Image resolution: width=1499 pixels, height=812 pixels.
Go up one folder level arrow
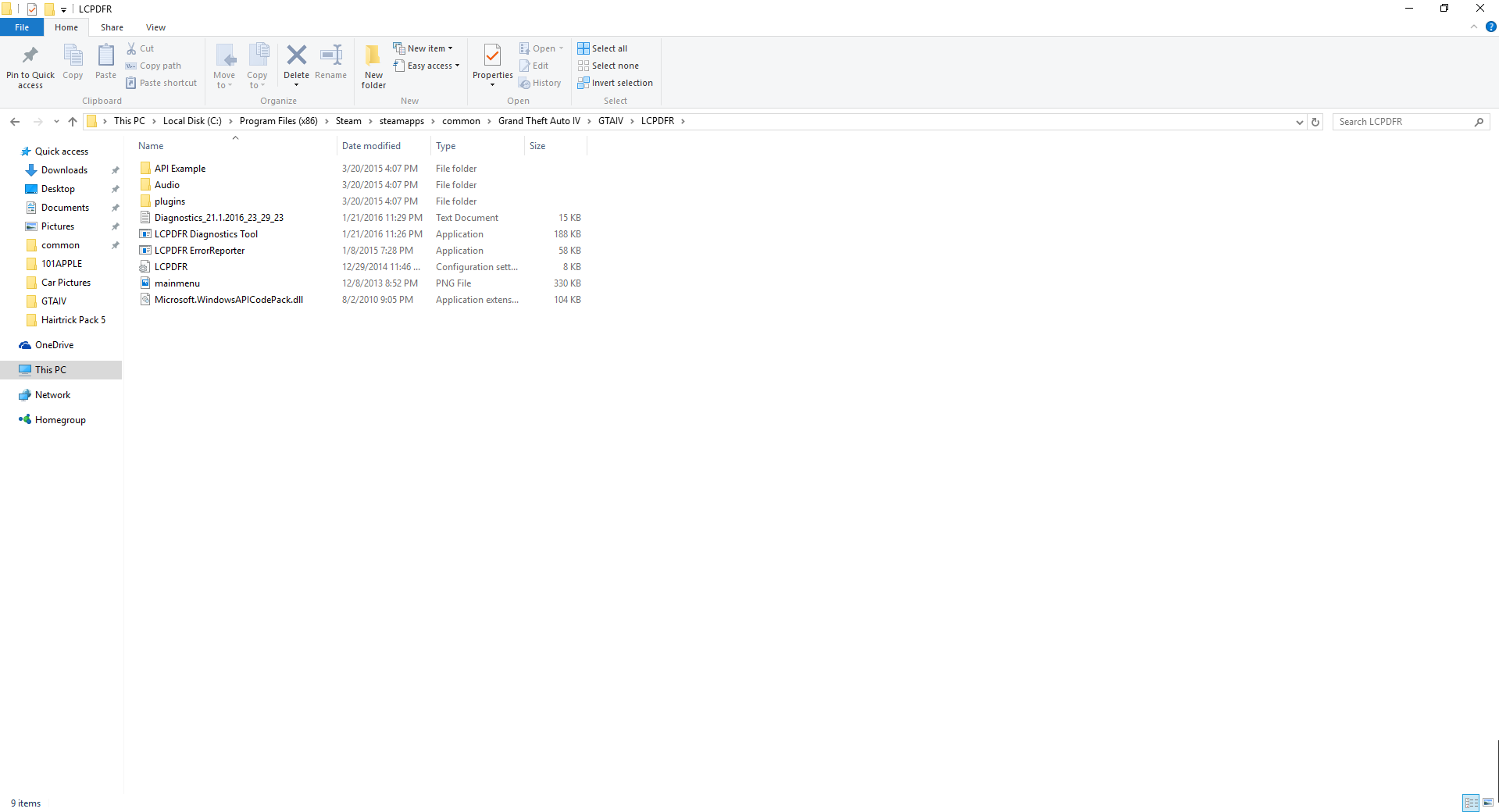(x=73, y=121)
